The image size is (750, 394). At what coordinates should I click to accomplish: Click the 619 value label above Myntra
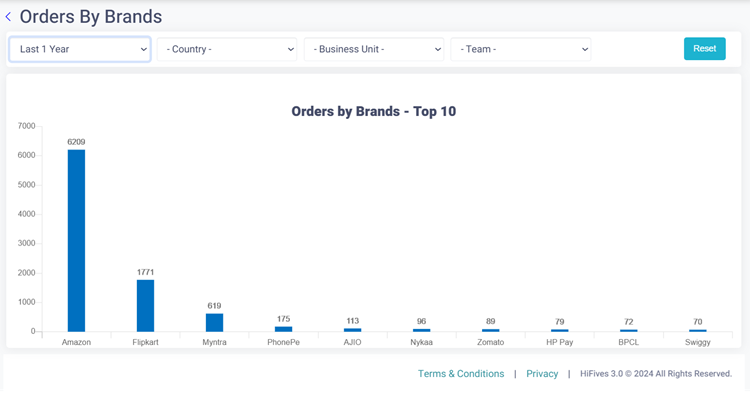pyautogui.click(x=214, y=306)
